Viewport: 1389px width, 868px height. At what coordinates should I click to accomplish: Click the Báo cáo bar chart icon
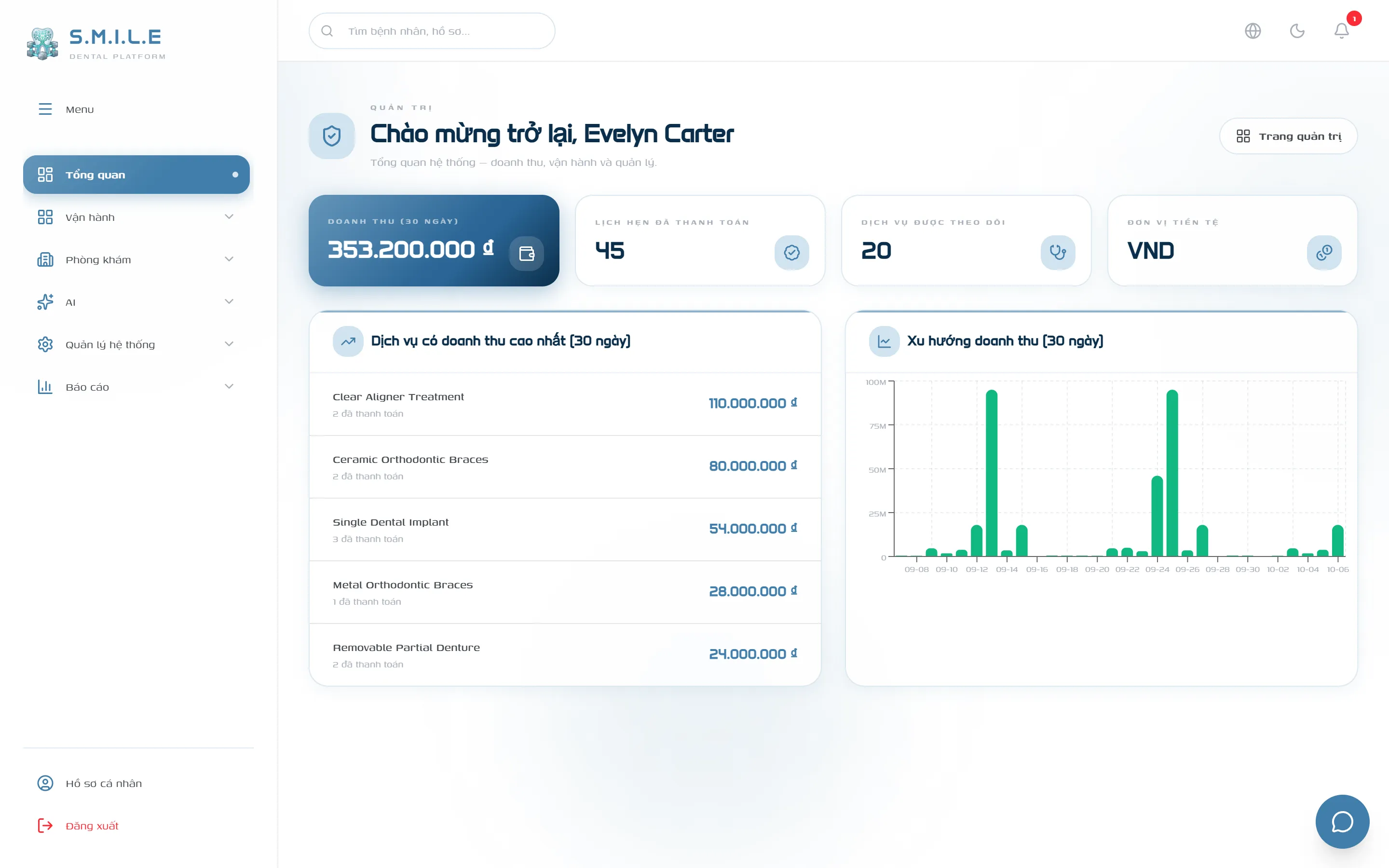click(45, 387)
